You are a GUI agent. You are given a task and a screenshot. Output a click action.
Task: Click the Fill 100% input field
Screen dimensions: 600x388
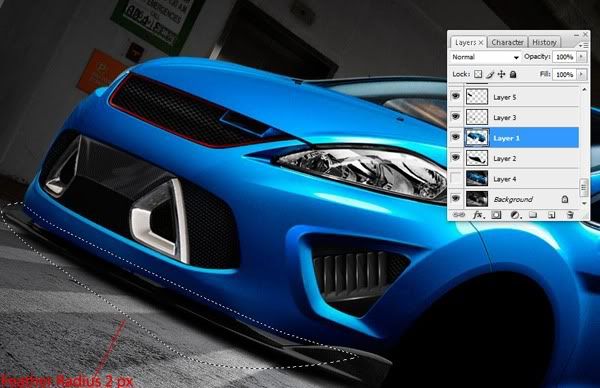tap(564, 75)
